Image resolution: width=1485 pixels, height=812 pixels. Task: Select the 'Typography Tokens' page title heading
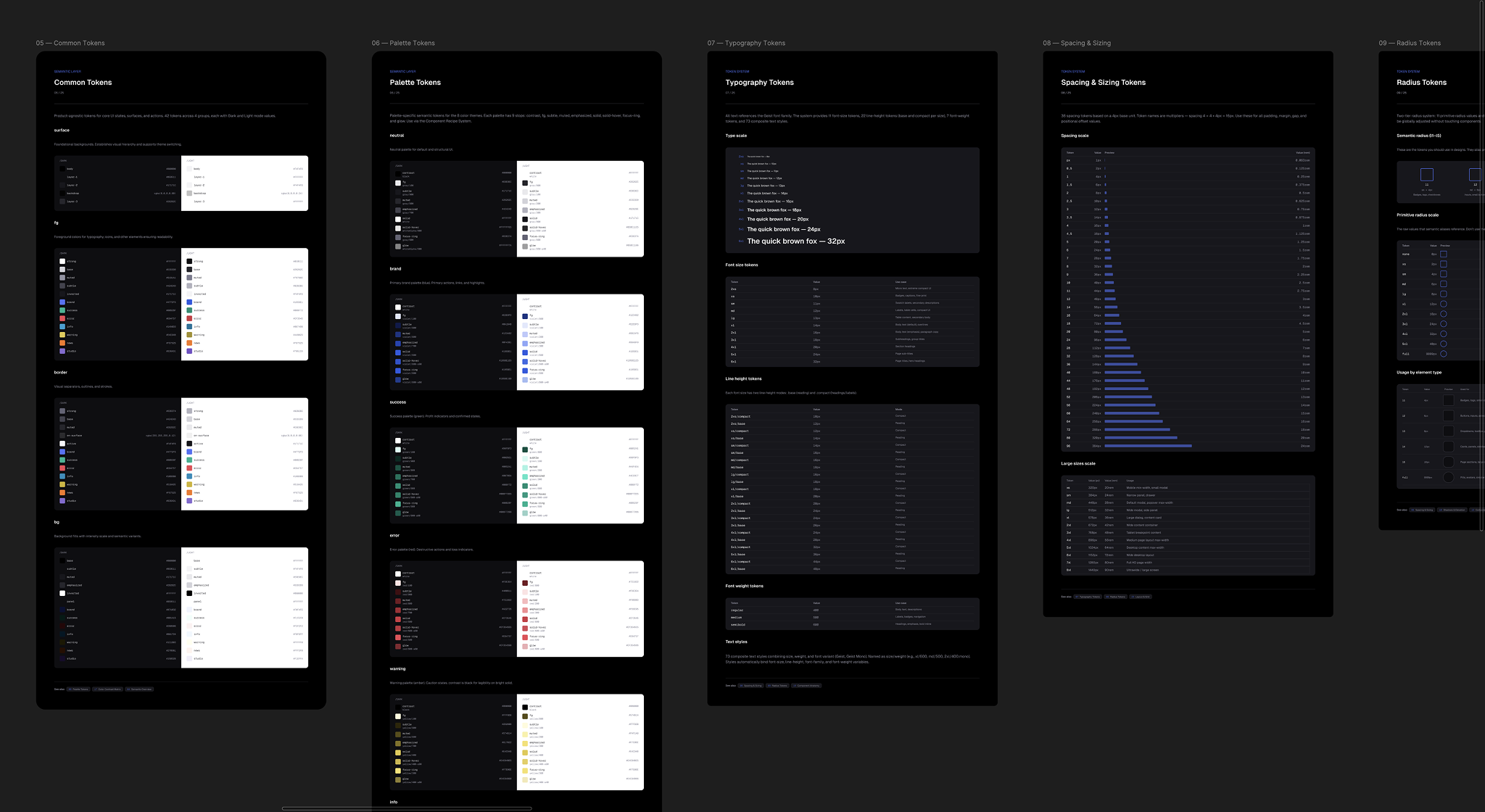click(x=759, y=83)
